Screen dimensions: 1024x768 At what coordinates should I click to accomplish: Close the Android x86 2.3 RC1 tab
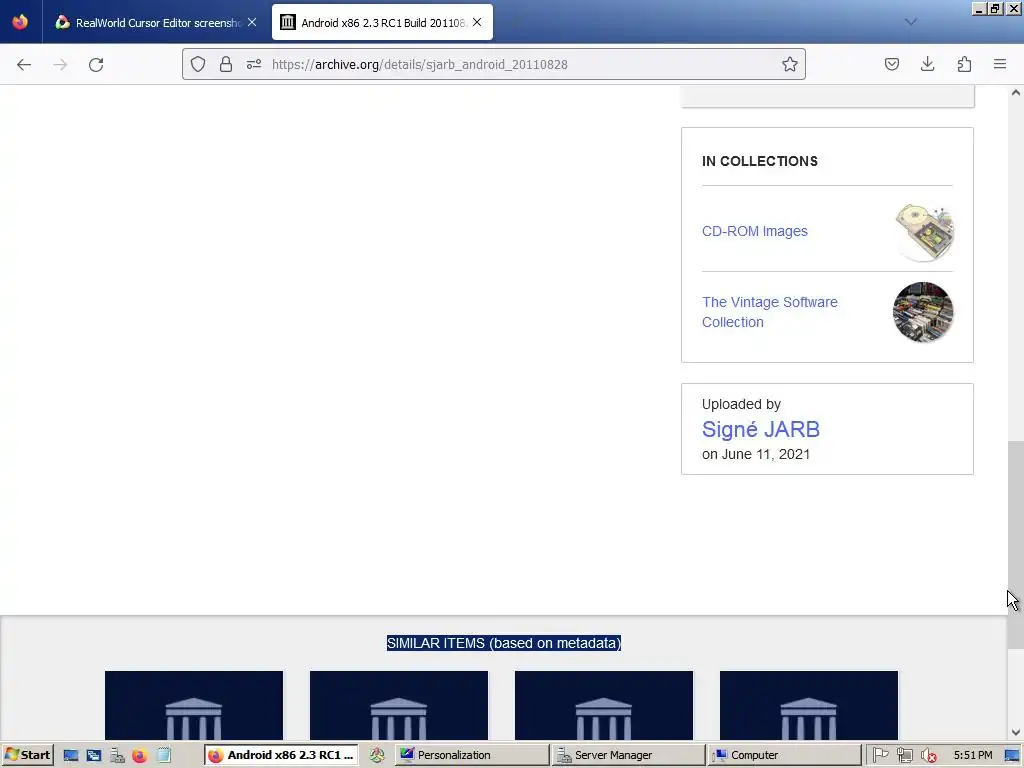click(x=477, y=22)
